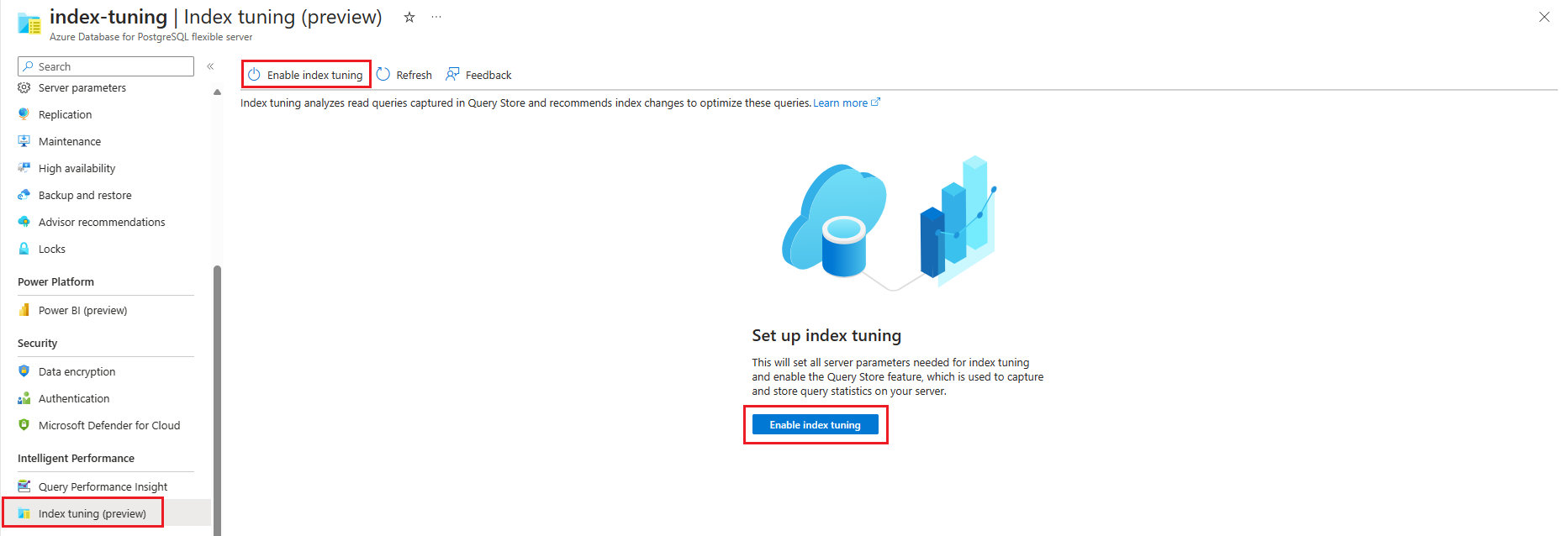The width and height of the screenshot is (1568, 536).
Task: Click Enable index tuning in toolbar
Action: coord(306,75)
